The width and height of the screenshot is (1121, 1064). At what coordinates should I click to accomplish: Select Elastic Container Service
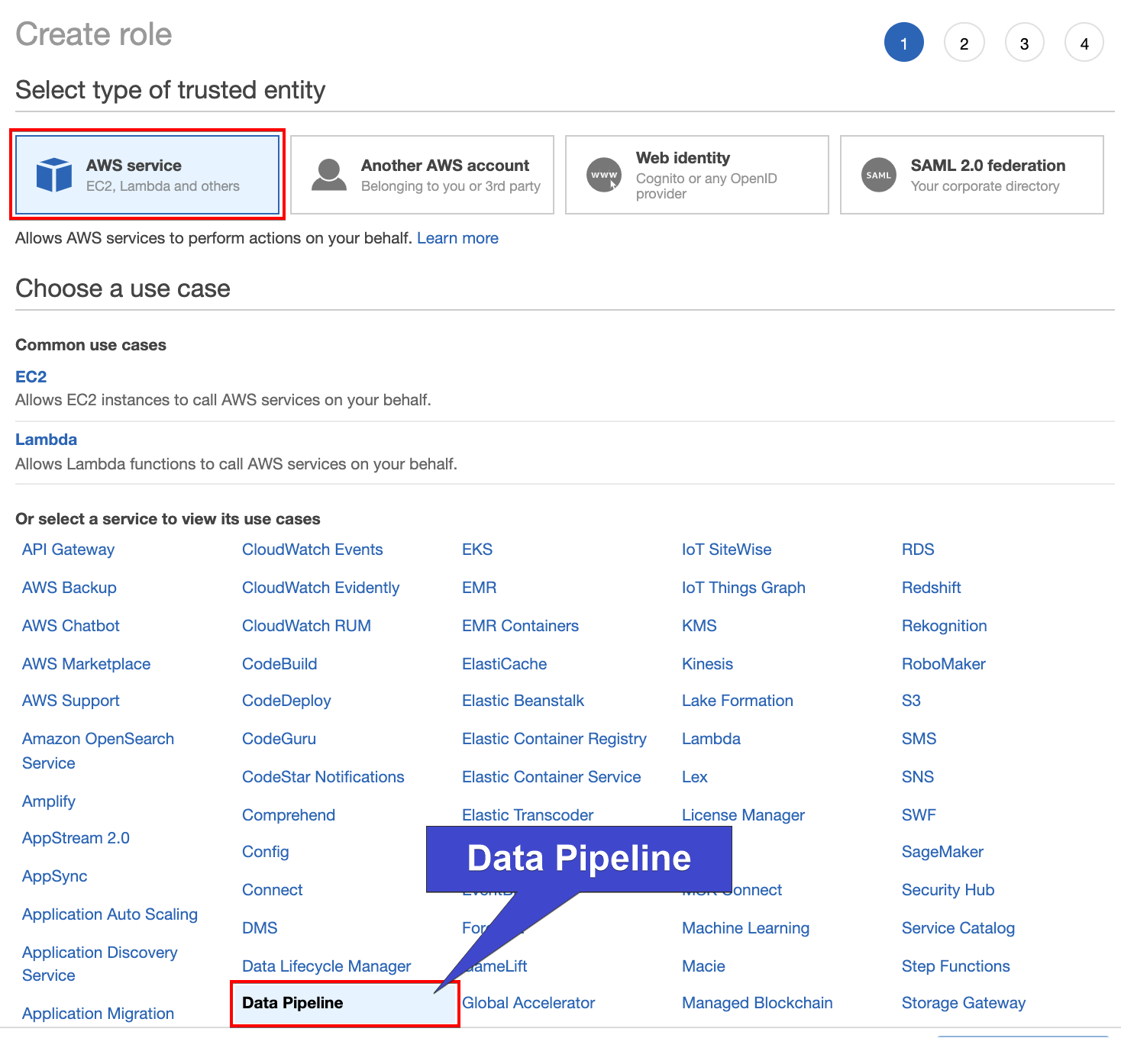coord(551,777)
